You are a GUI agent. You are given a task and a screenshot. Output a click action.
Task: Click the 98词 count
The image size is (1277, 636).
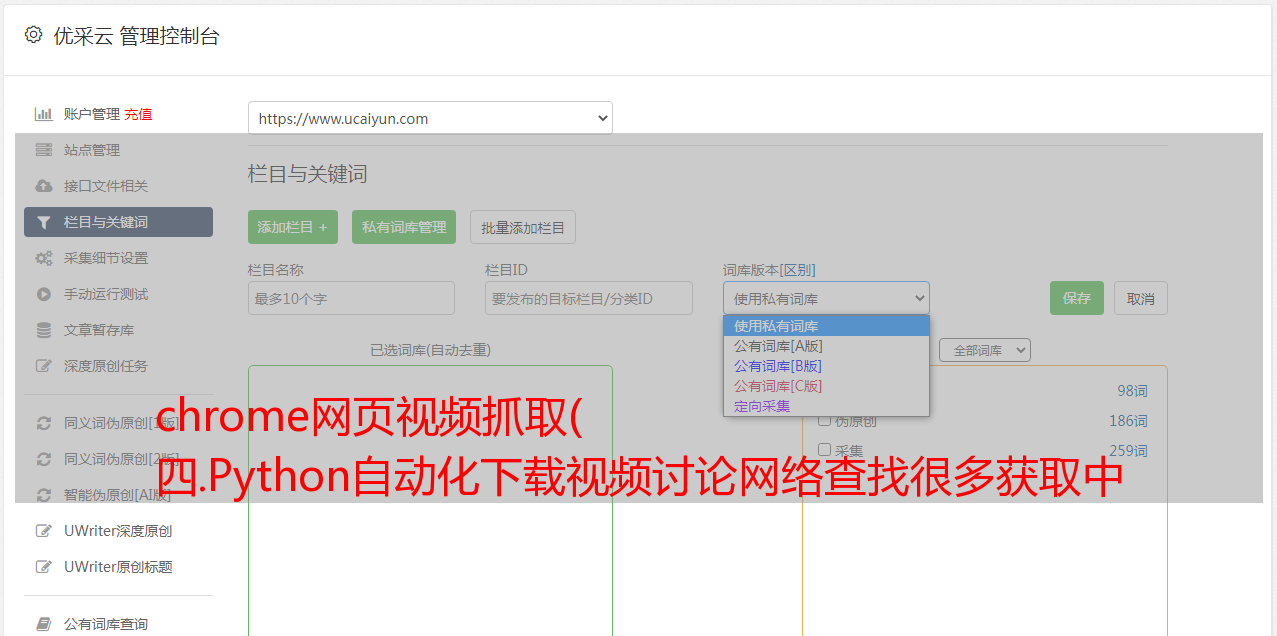click(1132, 391)
